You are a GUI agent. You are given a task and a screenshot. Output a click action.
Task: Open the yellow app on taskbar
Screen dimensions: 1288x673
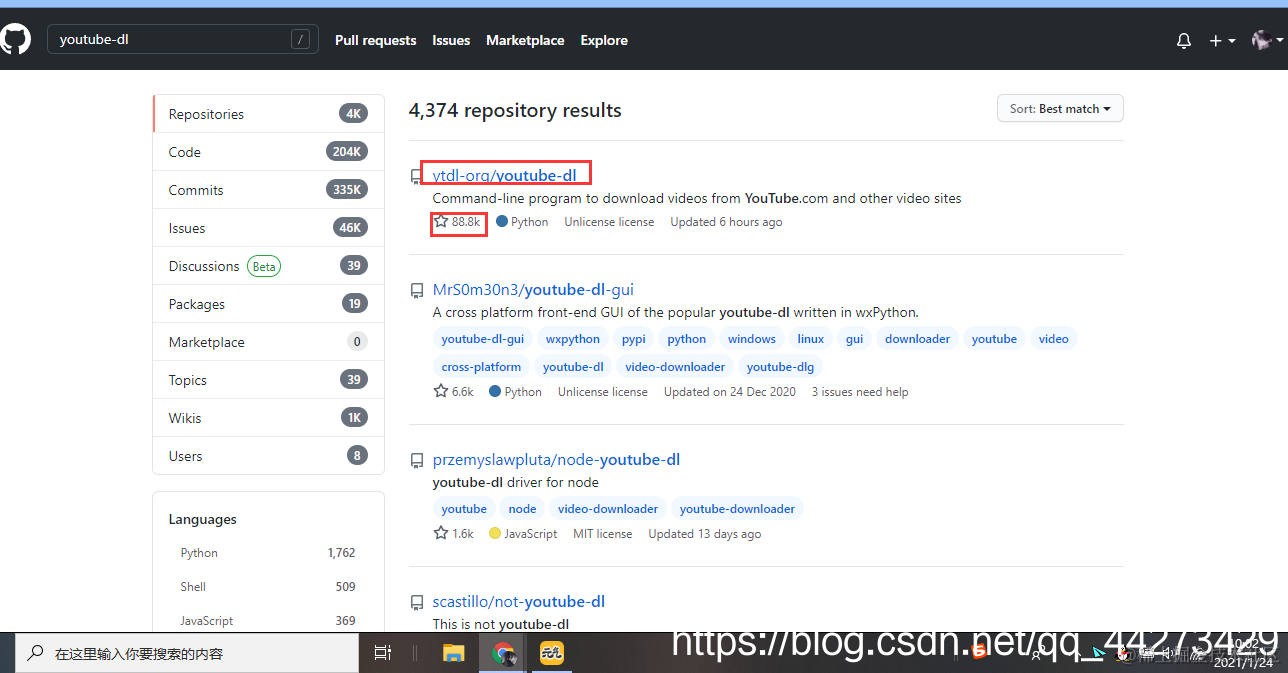(x=552, y=654)
